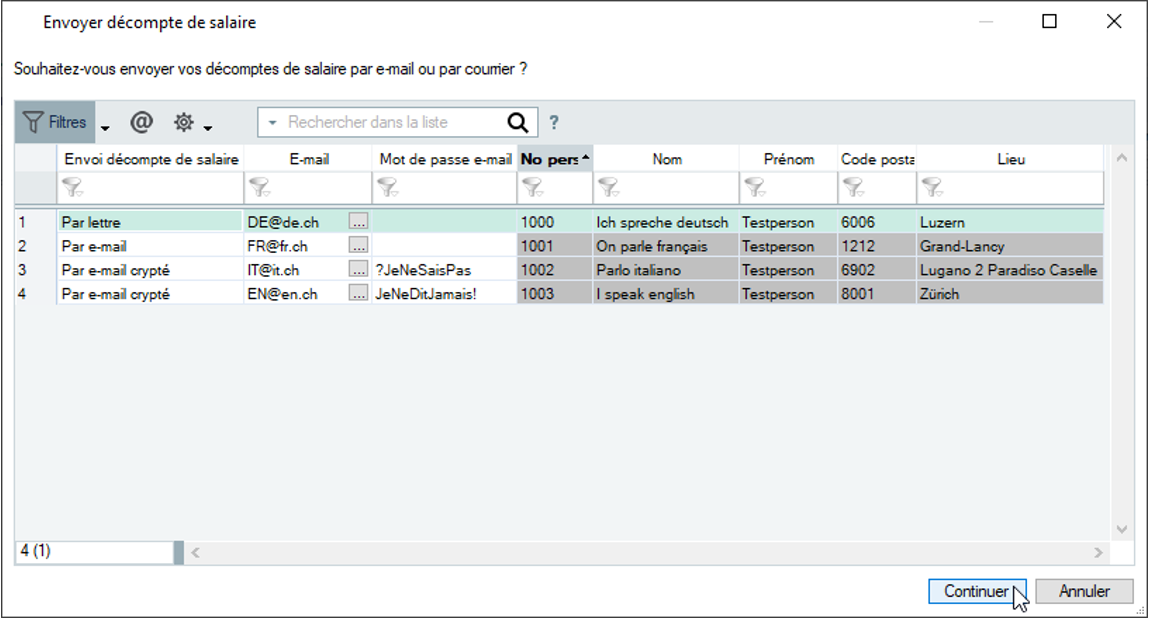This screenshot has height=618, width=1149.
Task: Sort by Lieu column header
Action: (x=1011, y=159)
